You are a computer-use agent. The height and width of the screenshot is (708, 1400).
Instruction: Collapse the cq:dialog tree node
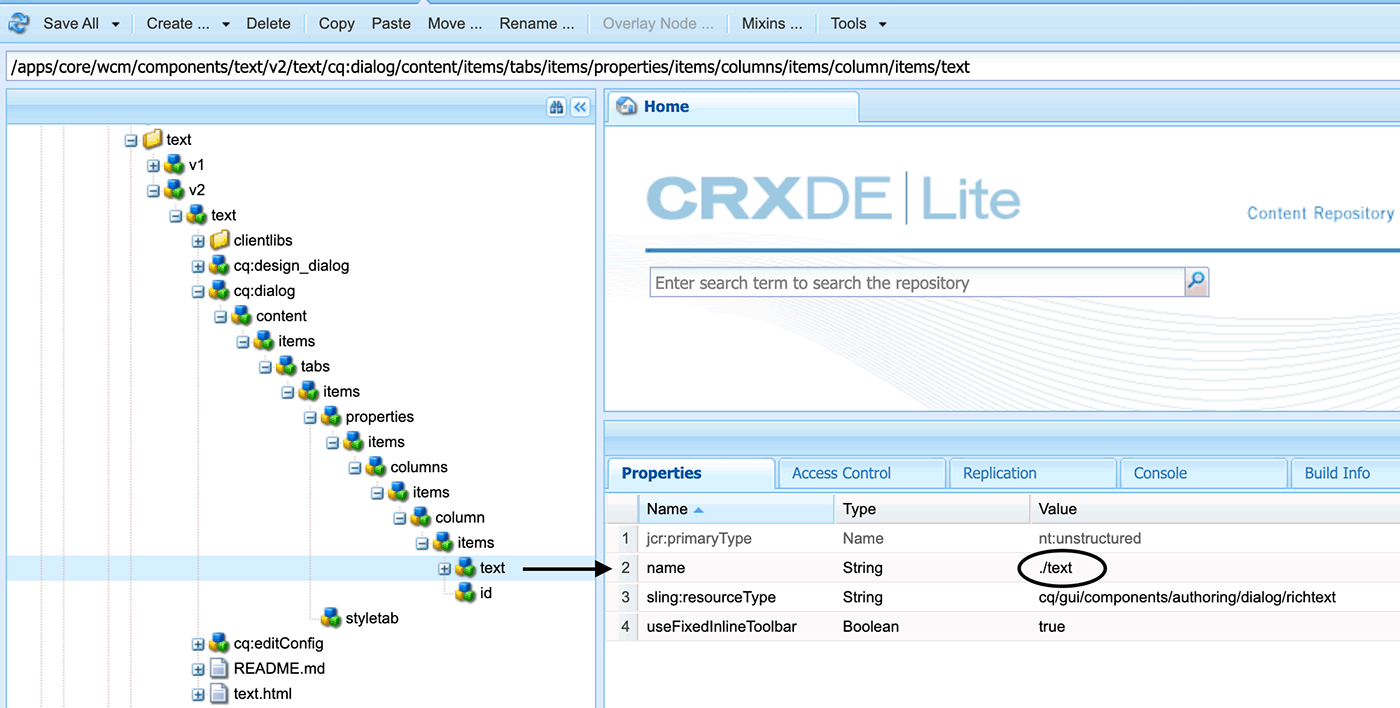(198, 291)
